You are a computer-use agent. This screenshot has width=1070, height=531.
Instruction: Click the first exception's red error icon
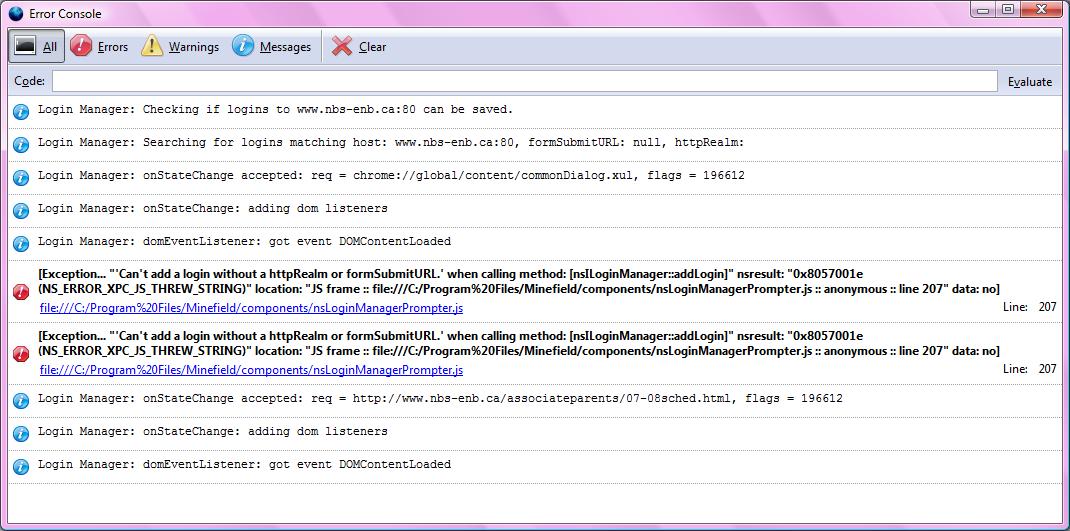coord(21,292)
